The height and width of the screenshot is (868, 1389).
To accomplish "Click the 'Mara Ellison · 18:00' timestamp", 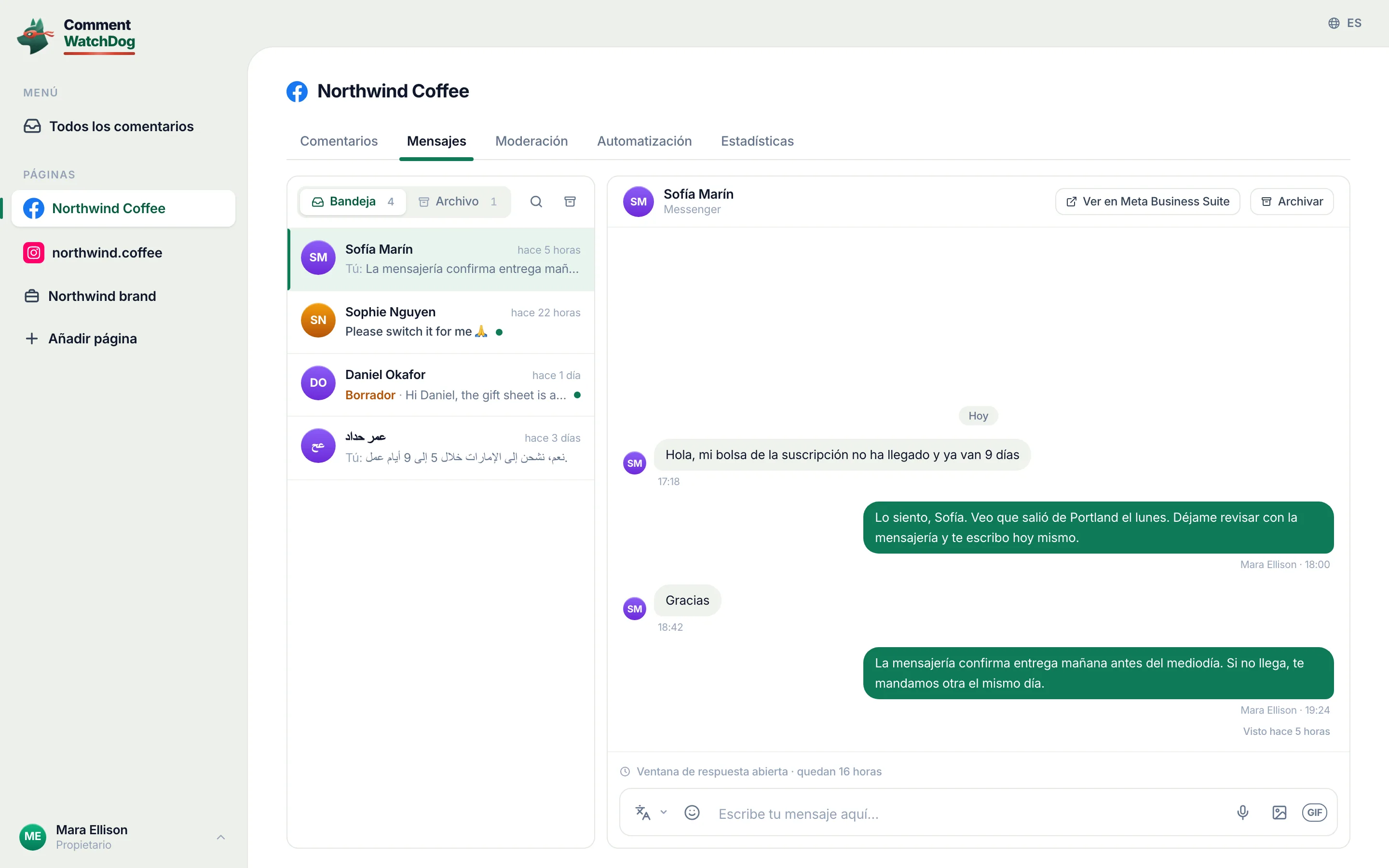I will [x=1284, y=564].
